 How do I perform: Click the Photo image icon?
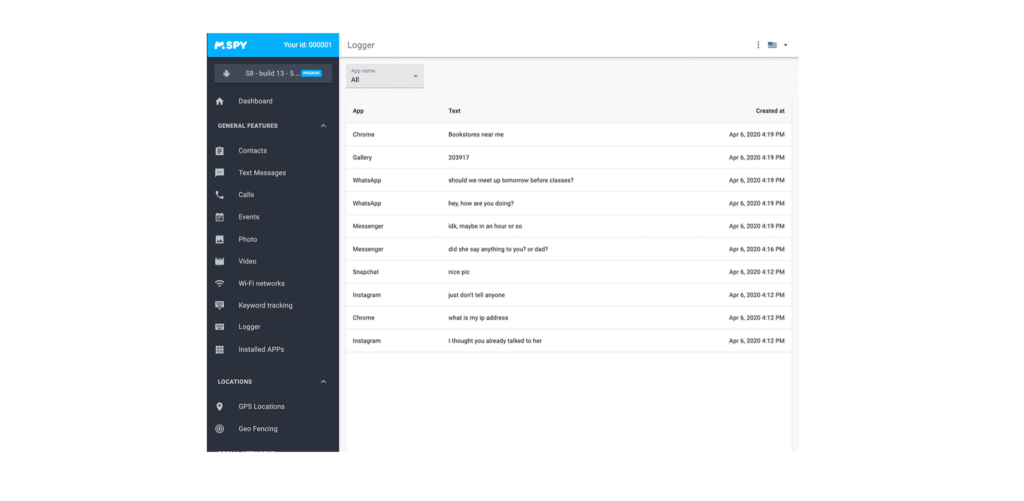point(219,240)
